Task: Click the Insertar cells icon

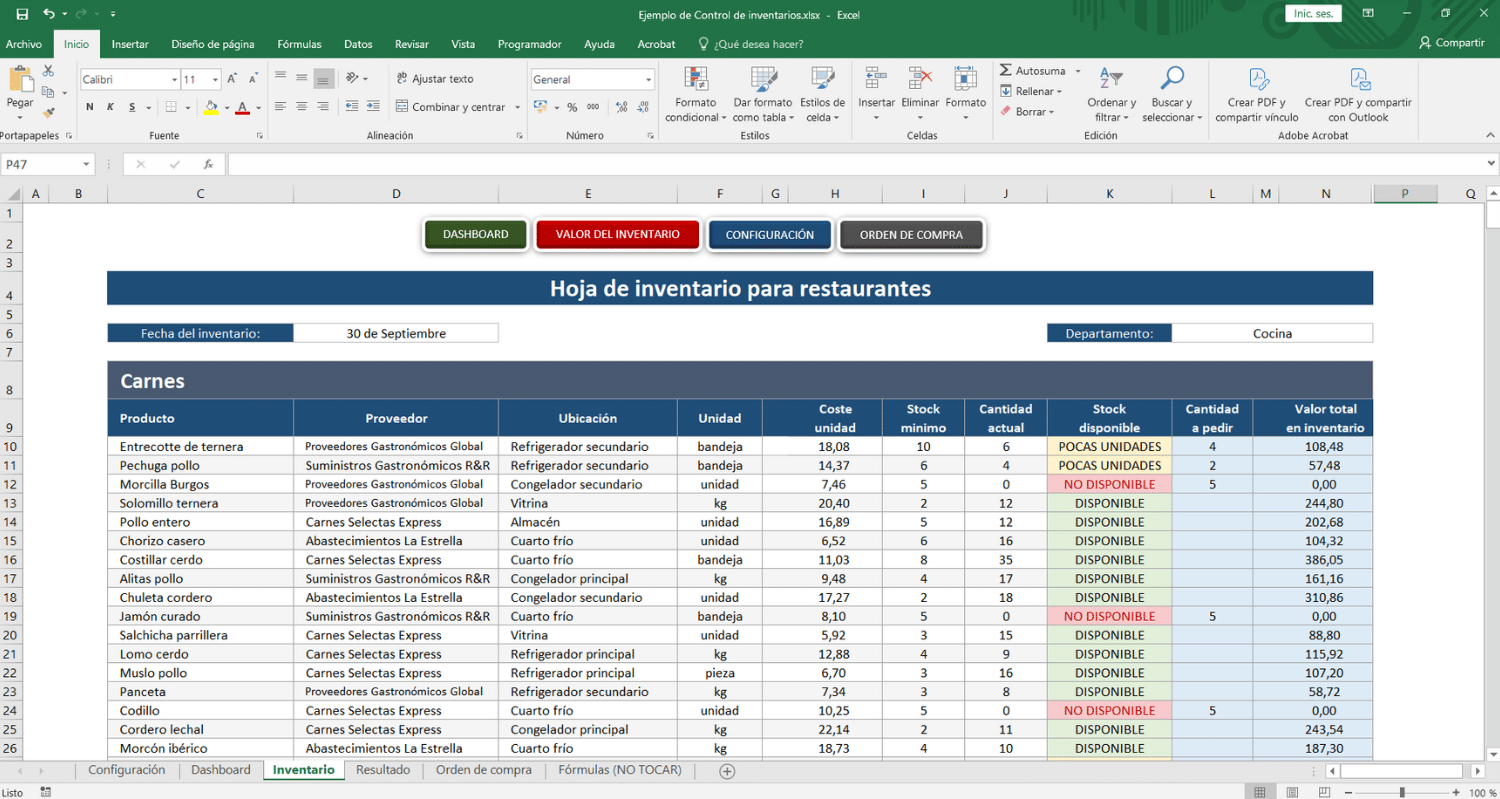Action: click(876, 79)
